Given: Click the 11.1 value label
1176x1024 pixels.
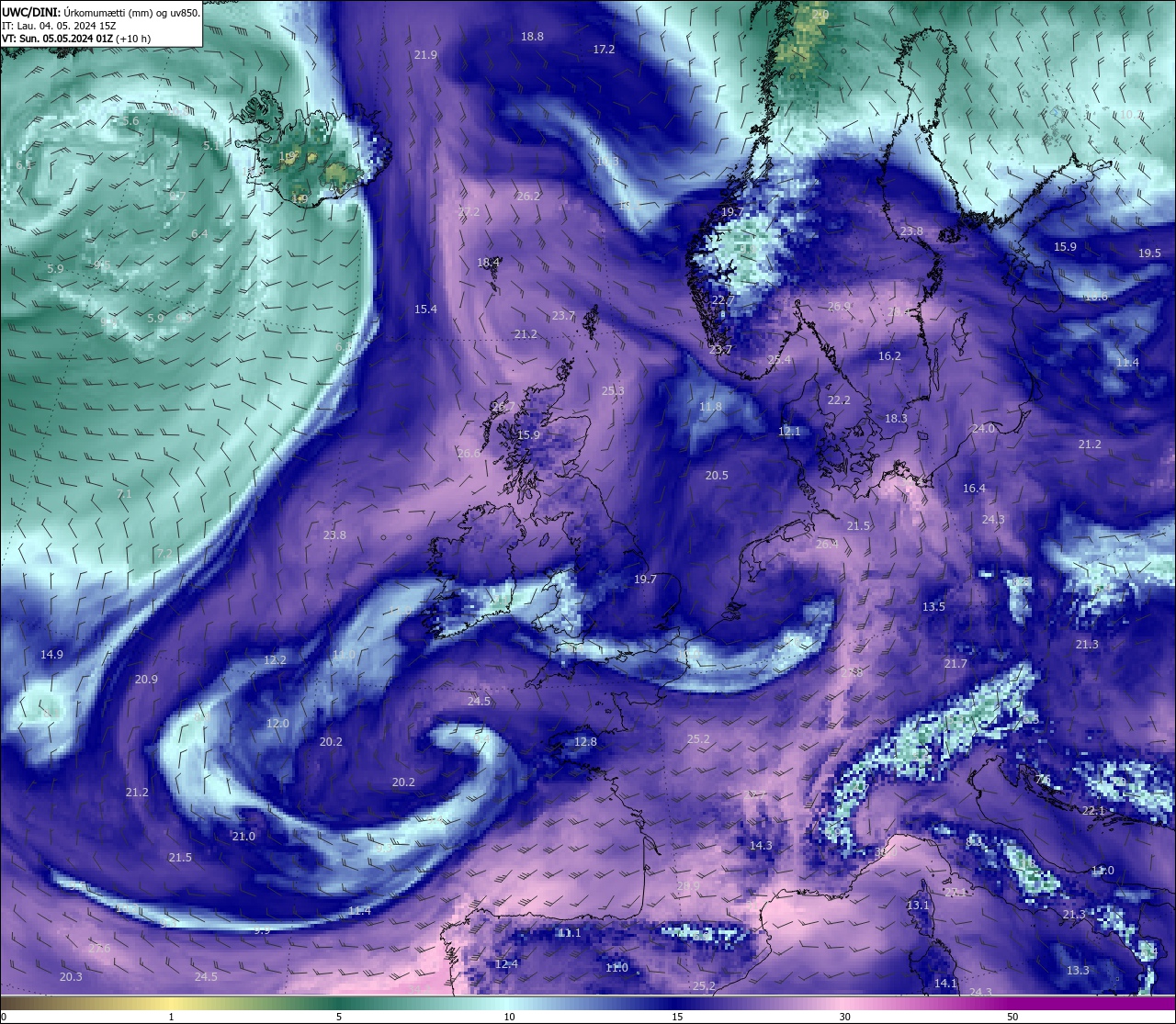Looking at the screenshot, I should coord(570,933).
